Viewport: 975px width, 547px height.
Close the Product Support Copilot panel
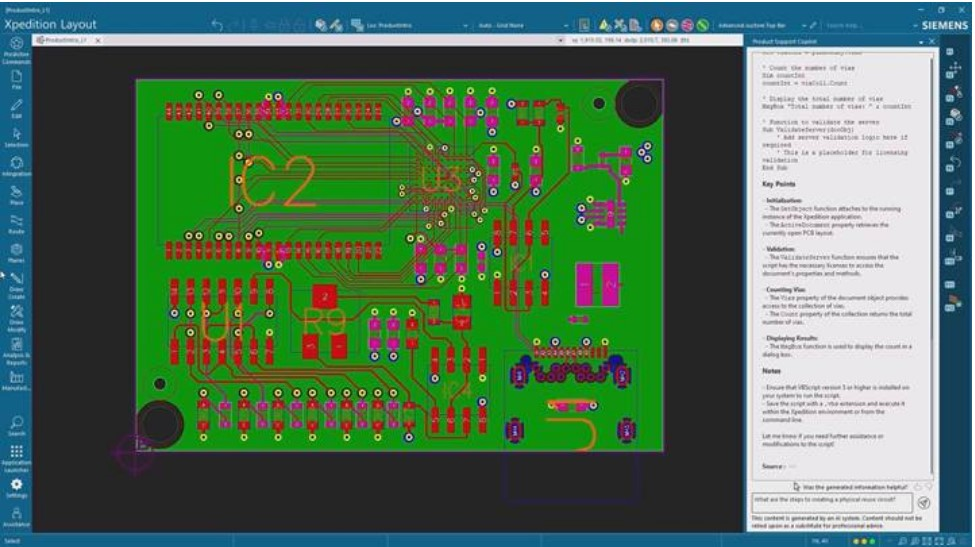pos(932,41)
